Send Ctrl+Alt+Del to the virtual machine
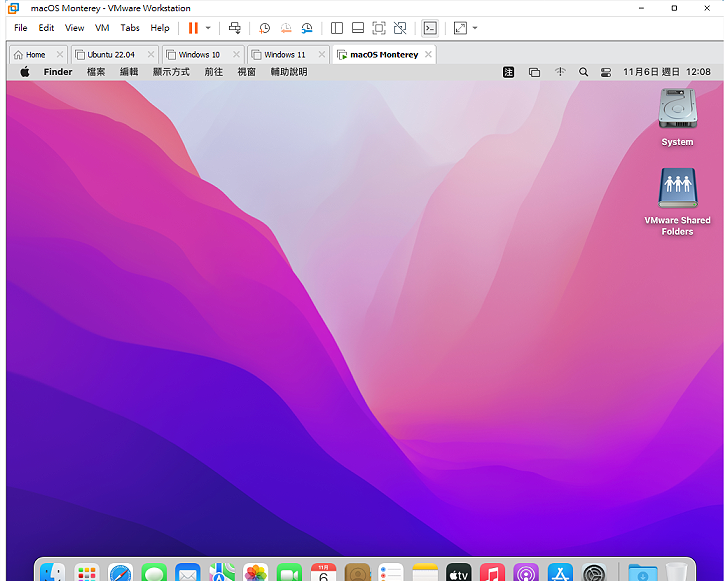This screenshot has height=581, width=724. pyautogui.click(x=235, y=28)
